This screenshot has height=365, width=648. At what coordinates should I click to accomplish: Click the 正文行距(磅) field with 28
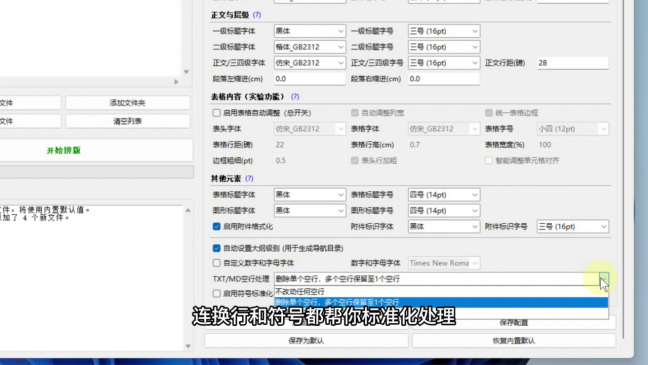[x=572, y=63]
